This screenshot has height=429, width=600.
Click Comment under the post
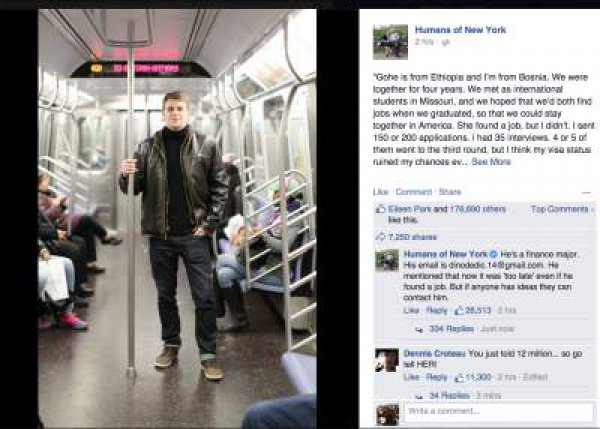(x=413, y=192)
